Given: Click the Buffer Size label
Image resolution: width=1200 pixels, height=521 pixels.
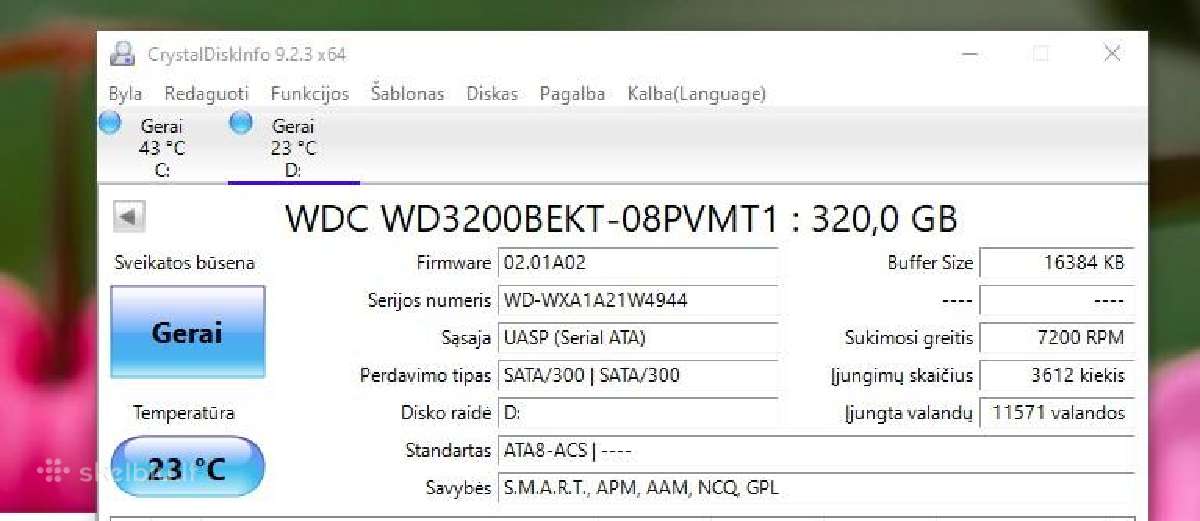Looking at the screenshot, I should (x=930, y=263).
